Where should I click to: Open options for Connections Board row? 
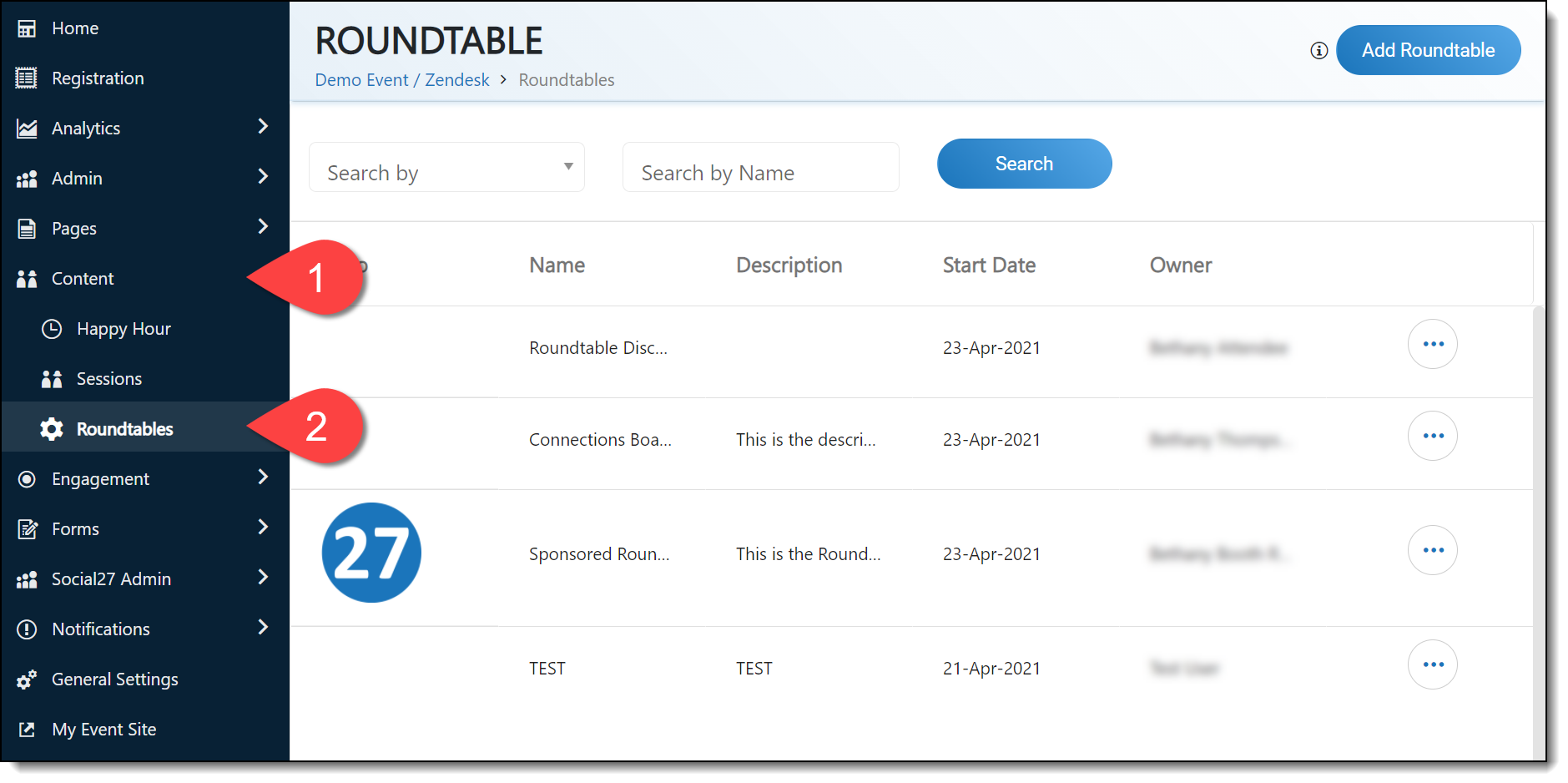pos(1432,436)
